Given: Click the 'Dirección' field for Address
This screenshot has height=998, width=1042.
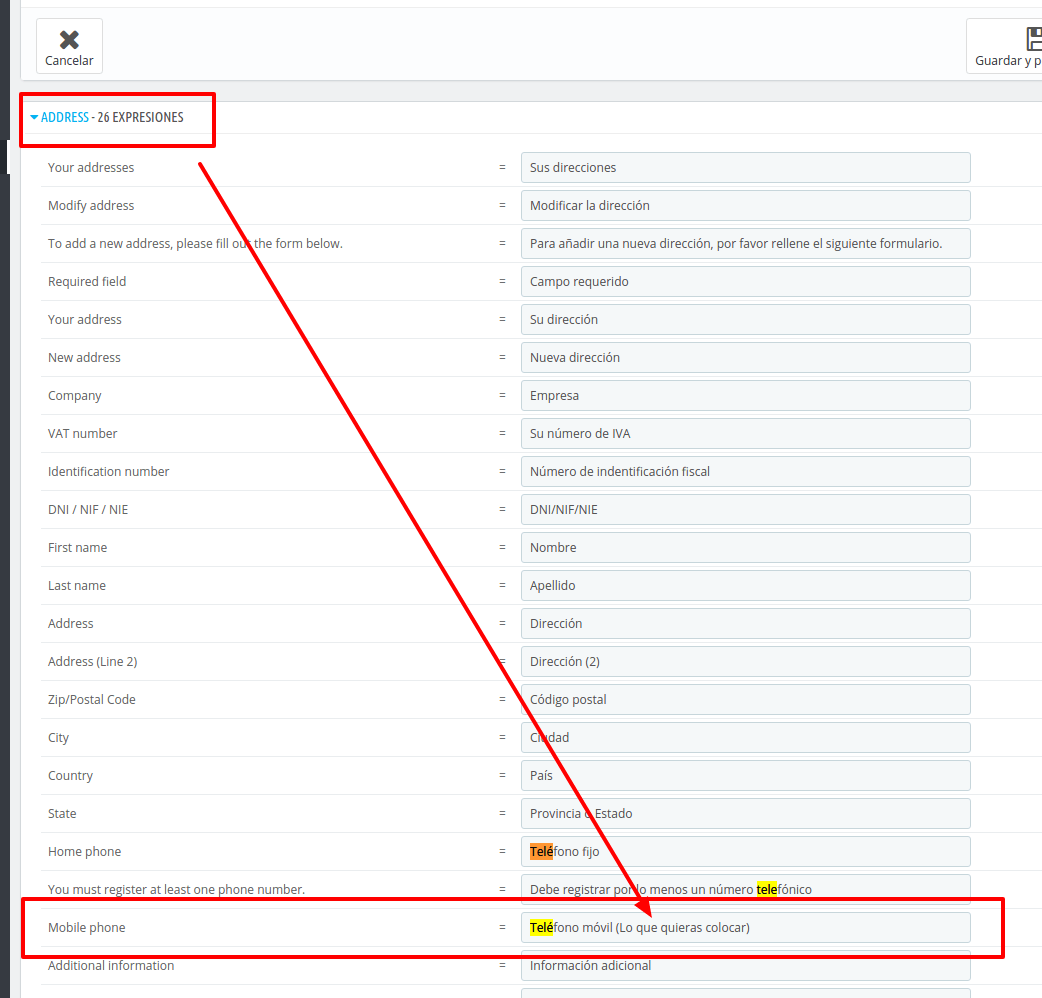Looking at the screenshot, I should click(x=746, y=623).
